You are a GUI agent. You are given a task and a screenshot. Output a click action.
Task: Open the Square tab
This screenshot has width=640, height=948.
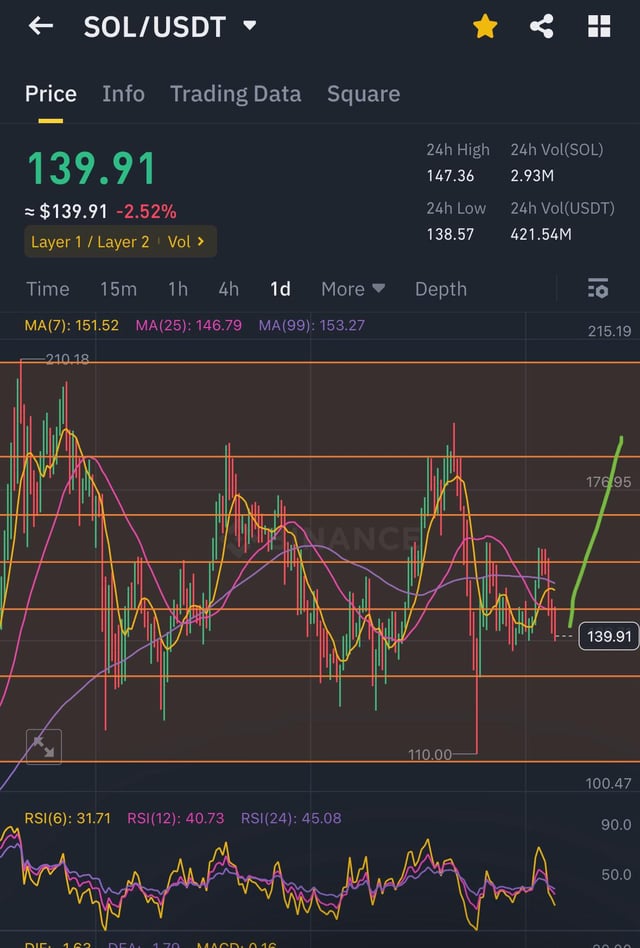click(363, 94)
